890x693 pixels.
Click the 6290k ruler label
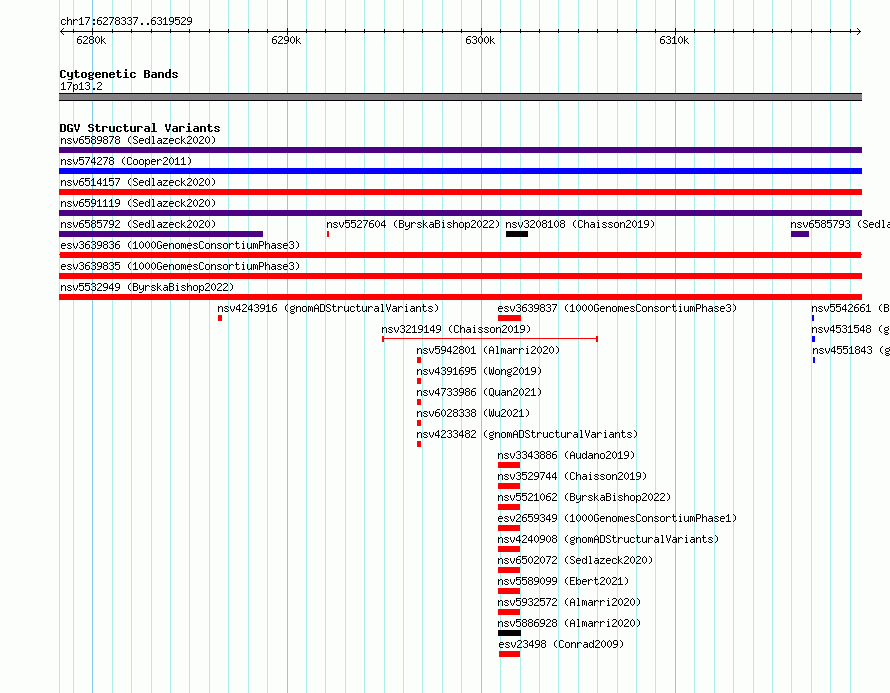click(286, 40)
